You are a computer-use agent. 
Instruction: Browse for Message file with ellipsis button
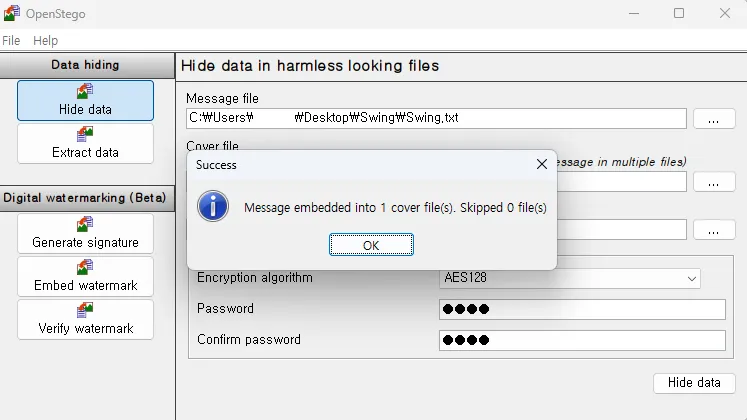[x=714, y=119]
